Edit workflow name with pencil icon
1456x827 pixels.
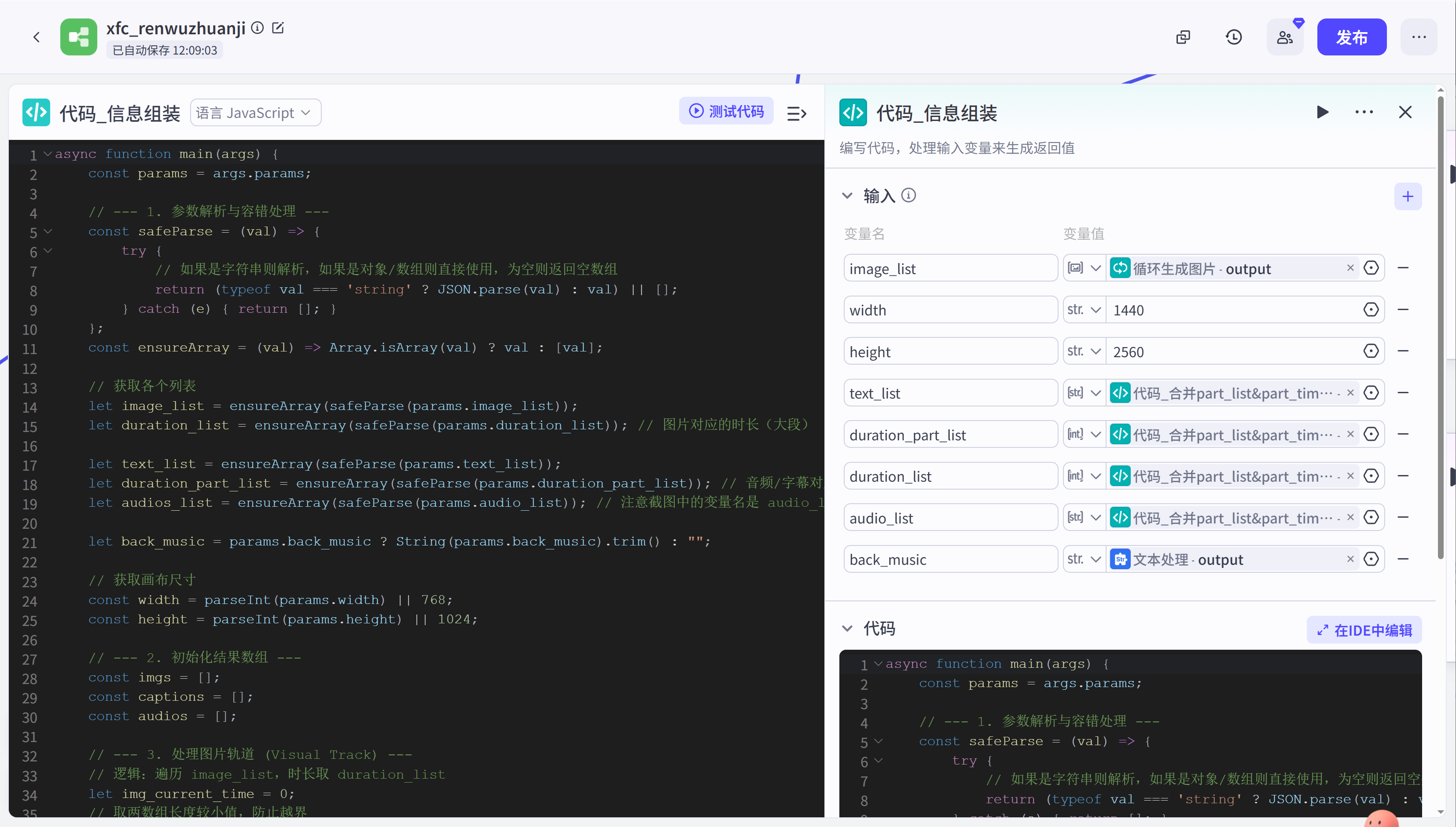tap(278, 28)
